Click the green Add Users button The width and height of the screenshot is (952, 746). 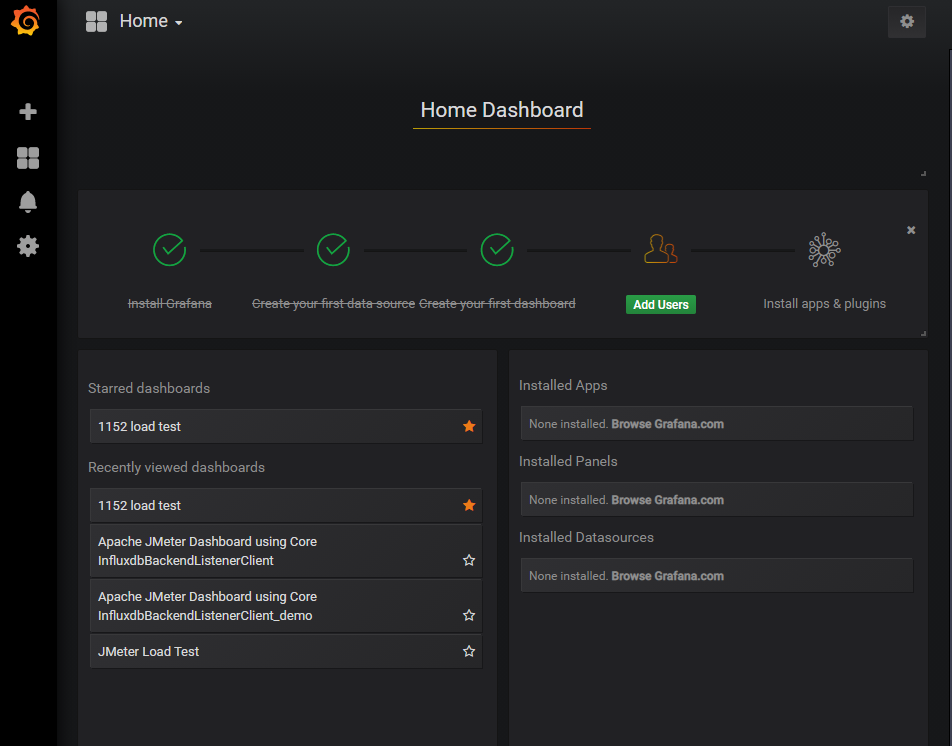point(660,305)
